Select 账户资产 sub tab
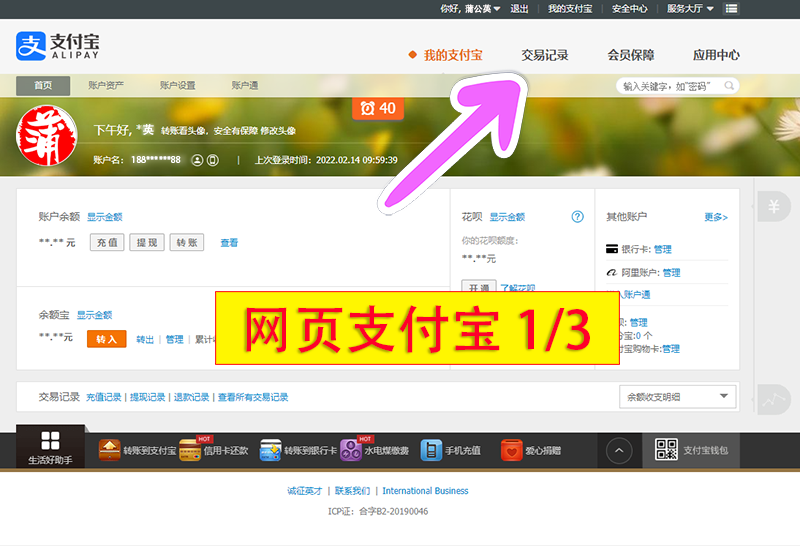This screenshot has width=800, height=546. [x=106, y=86]
